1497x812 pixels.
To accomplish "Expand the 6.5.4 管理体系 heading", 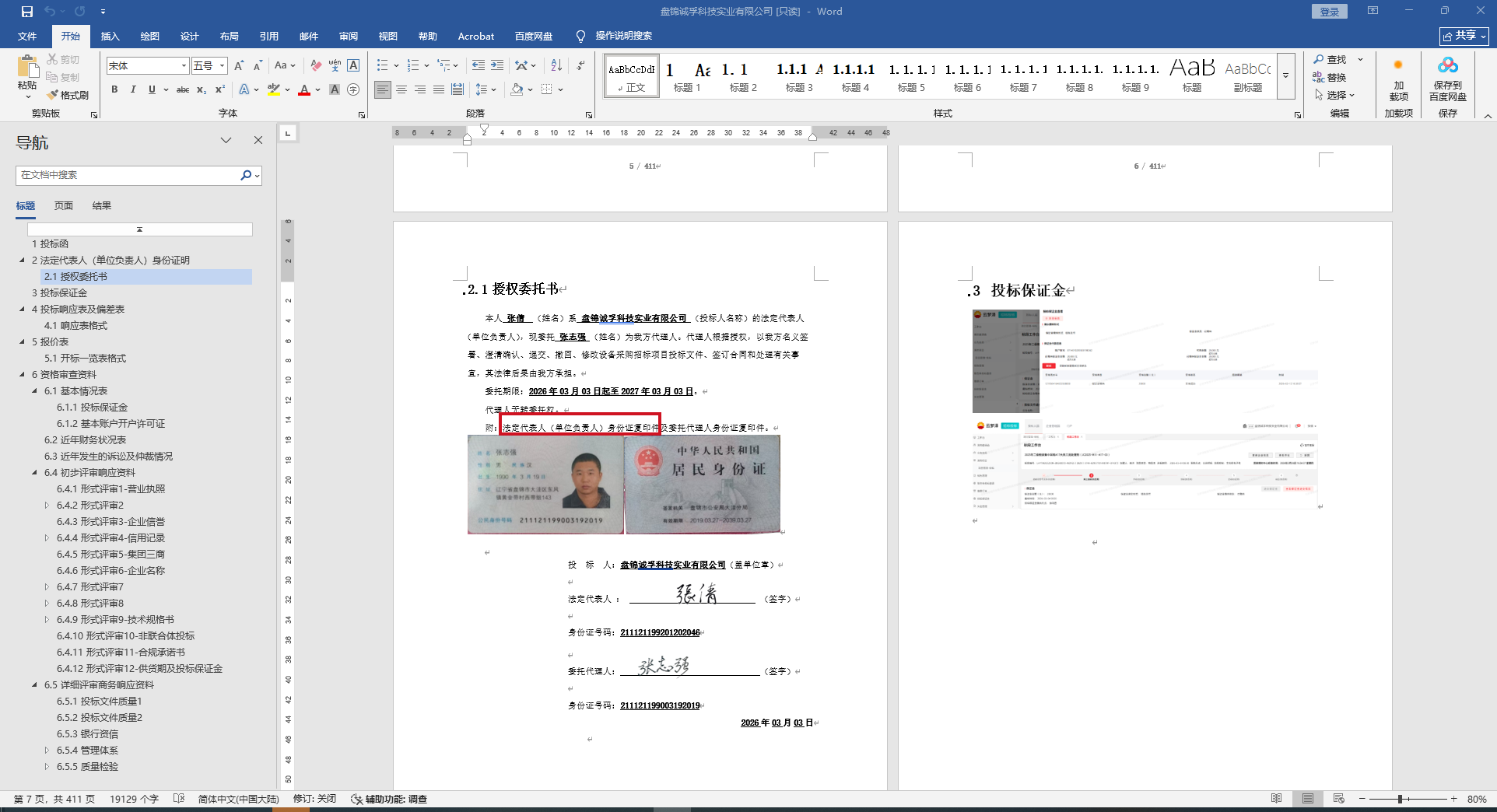I will (47, 751).
